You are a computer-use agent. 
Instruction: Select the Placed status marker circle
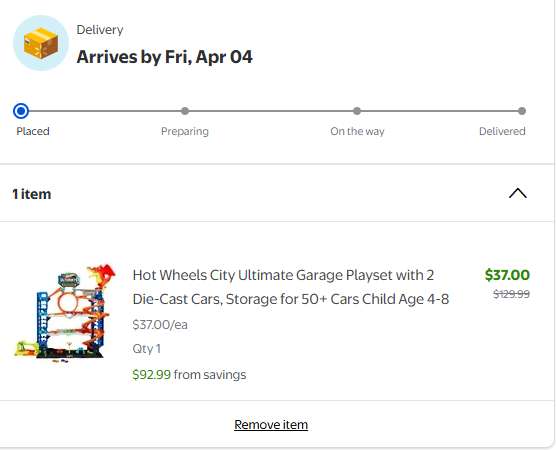pyautogui.click(x=21, y=111)
